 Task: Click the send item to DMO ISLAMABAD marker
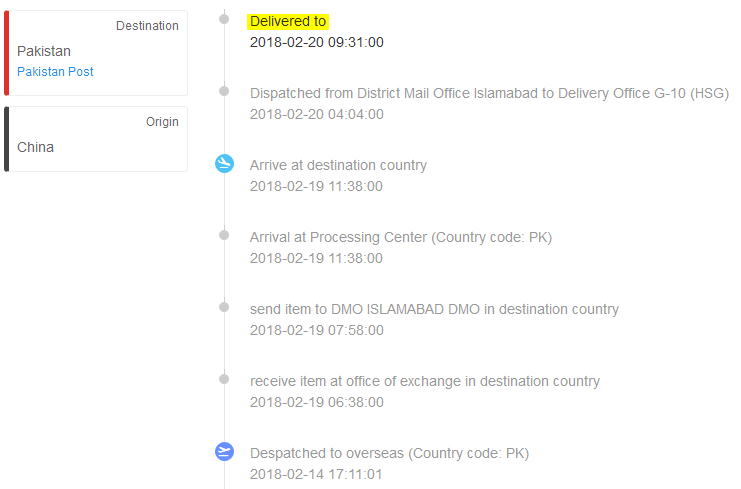coord(224,307)
